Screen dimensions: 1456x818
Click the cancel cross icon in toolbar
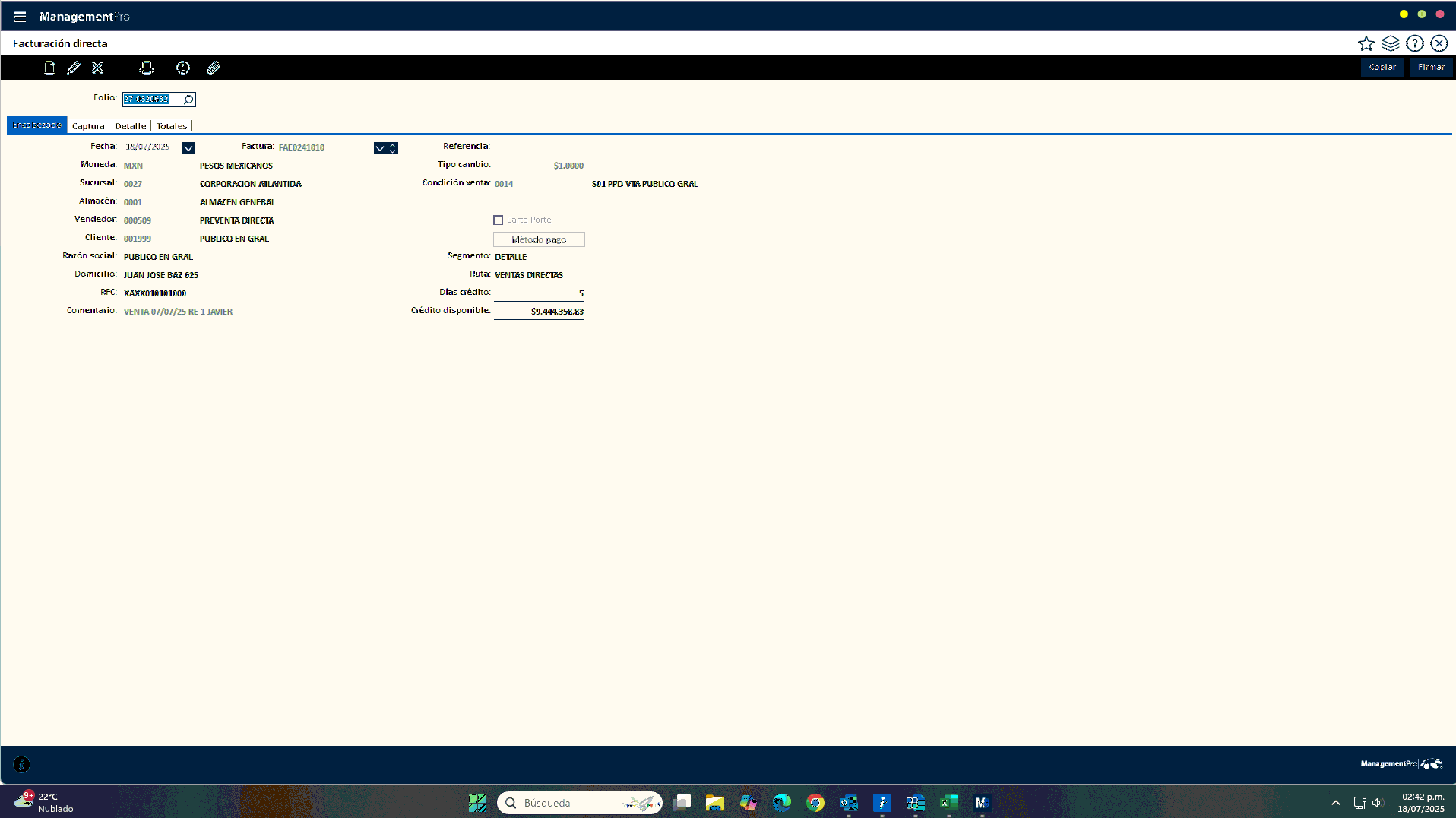[98, 68]
